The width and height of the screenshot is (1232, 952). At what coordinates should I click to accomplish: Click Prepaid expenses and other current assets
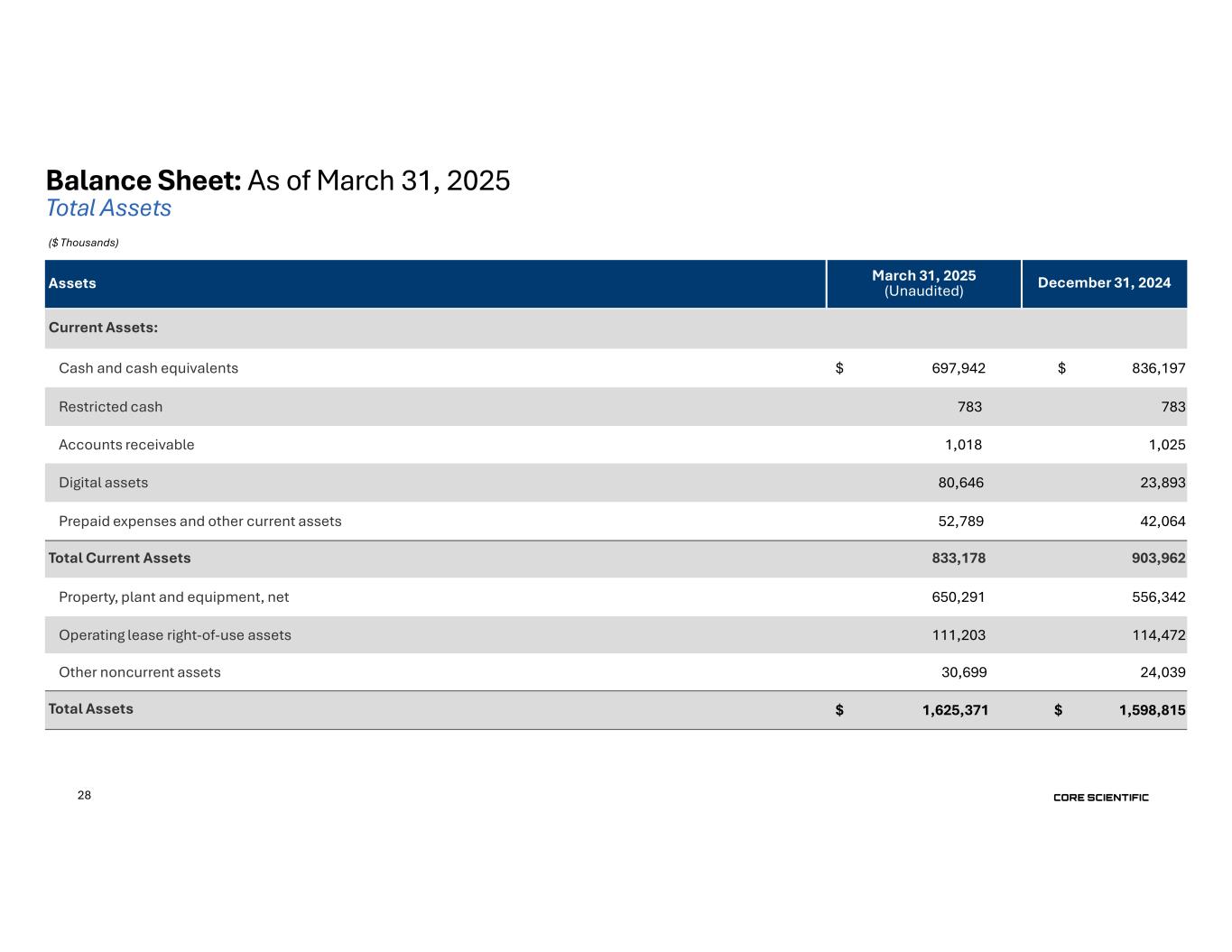point(199,522)
